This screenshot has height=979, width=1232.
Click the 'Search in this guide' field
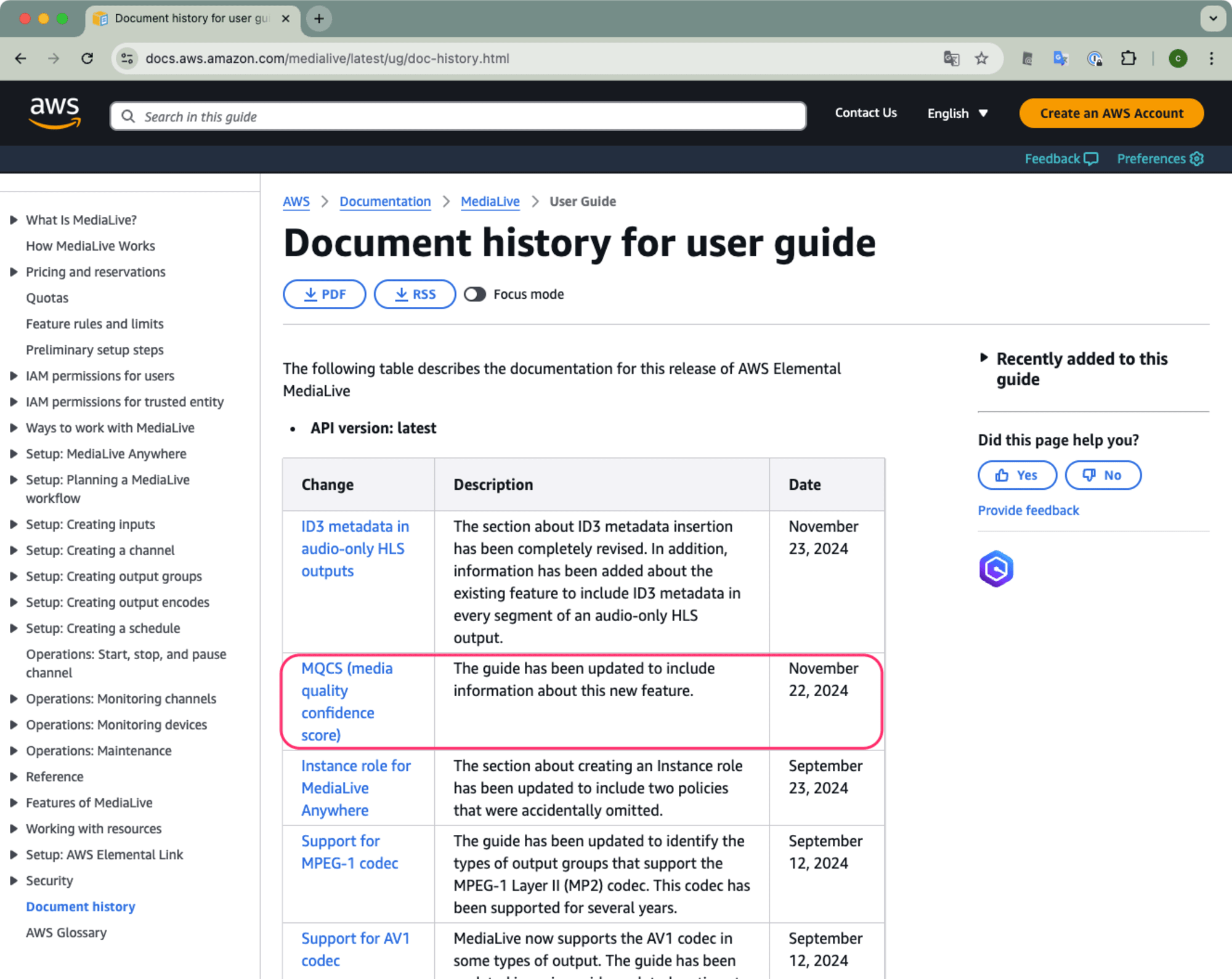coord(458,116)
